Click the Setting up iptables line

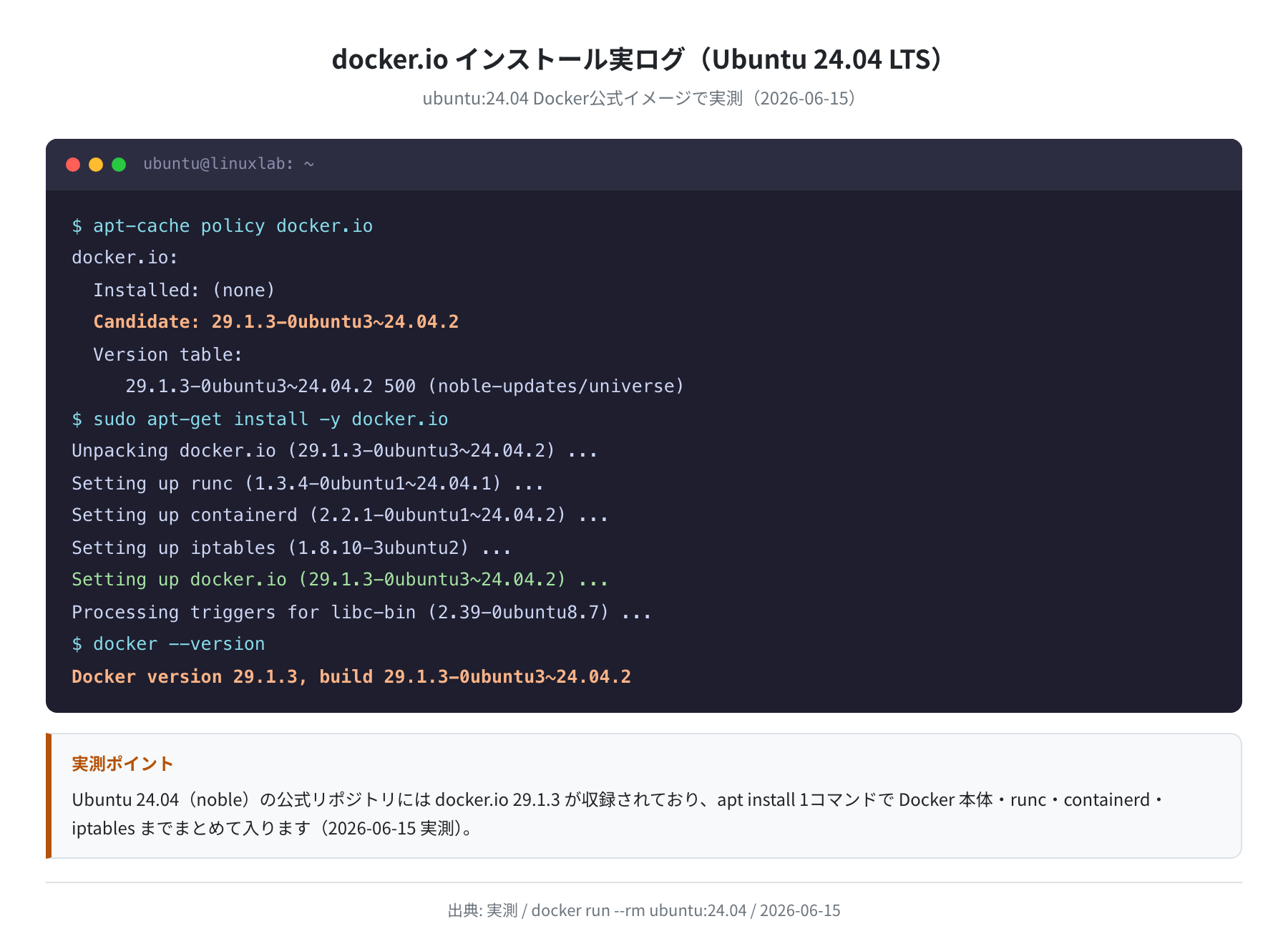coord(291,547)
